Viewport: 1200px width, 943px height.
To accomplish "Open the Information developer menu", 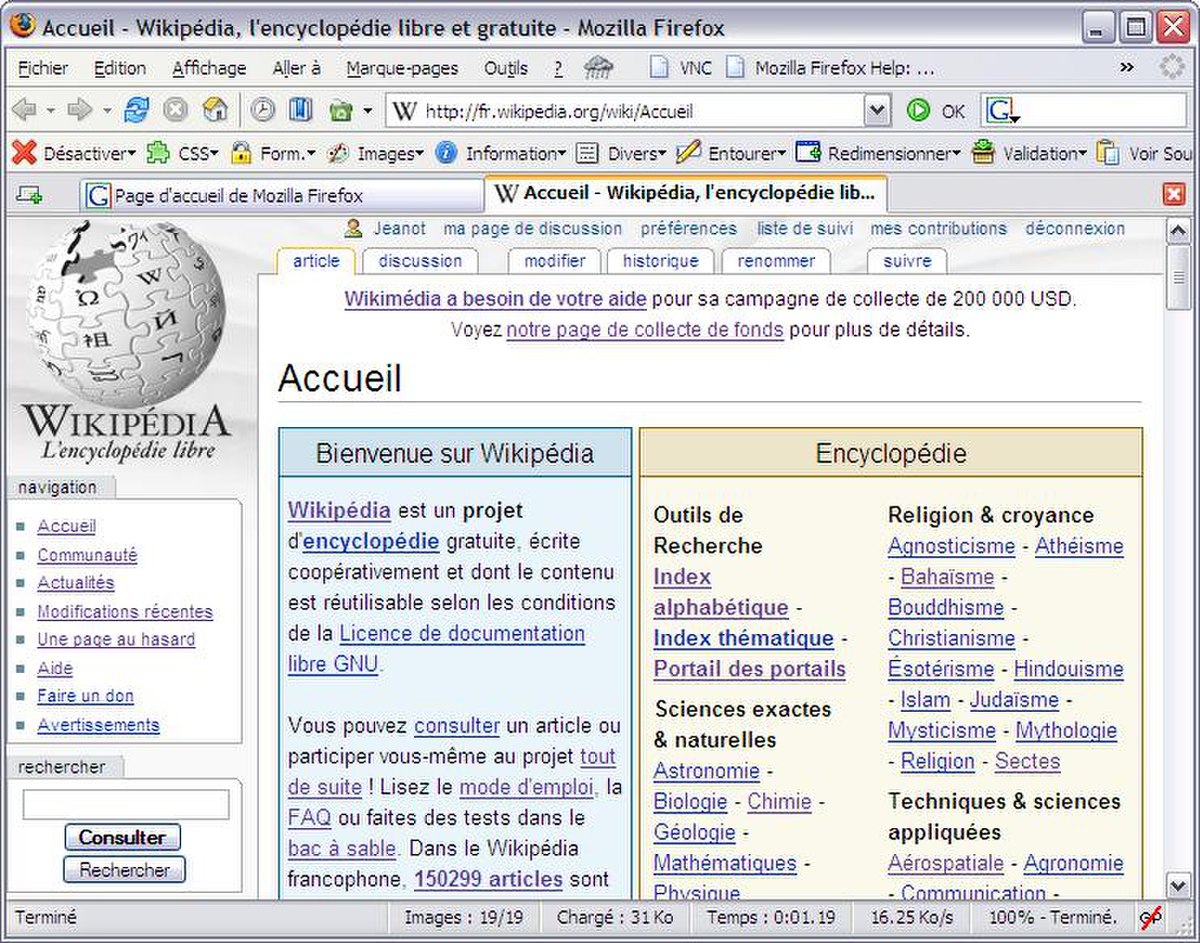I will pyautogui.click(x=501, y=153).
